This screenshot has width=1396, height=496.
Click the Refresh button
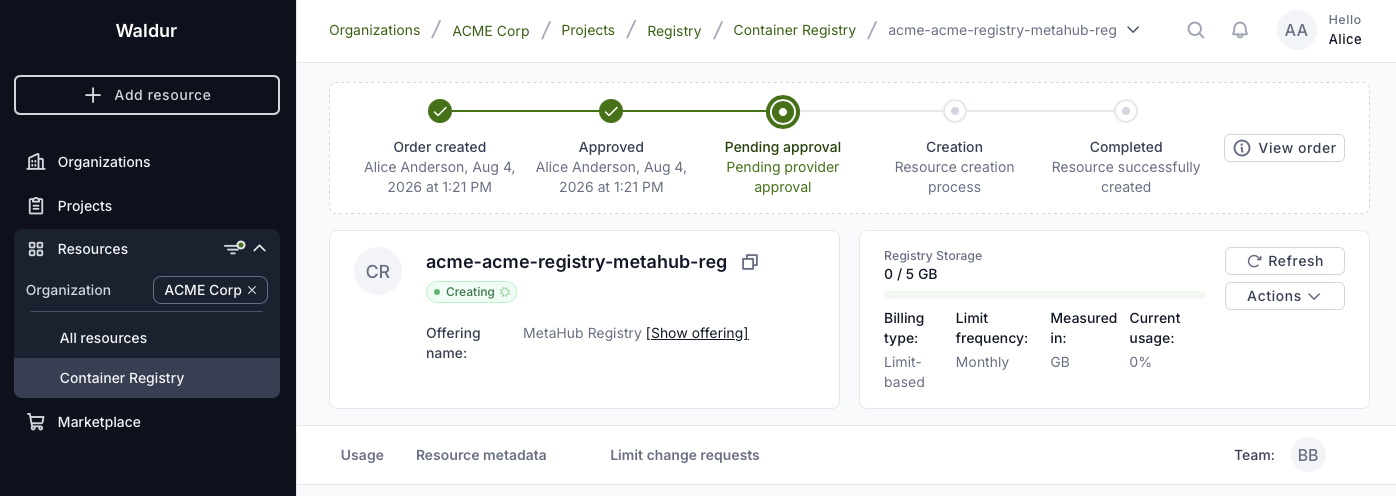pyautogui.click(x=1284, y=261)
